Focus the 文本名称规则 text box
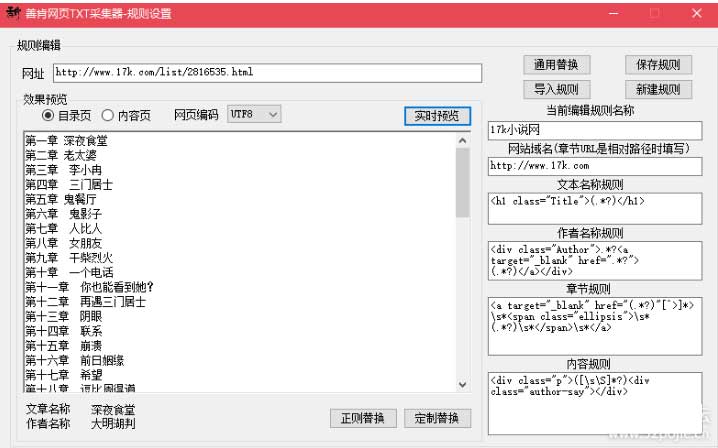718x448 pixels. tap(595, 209)
